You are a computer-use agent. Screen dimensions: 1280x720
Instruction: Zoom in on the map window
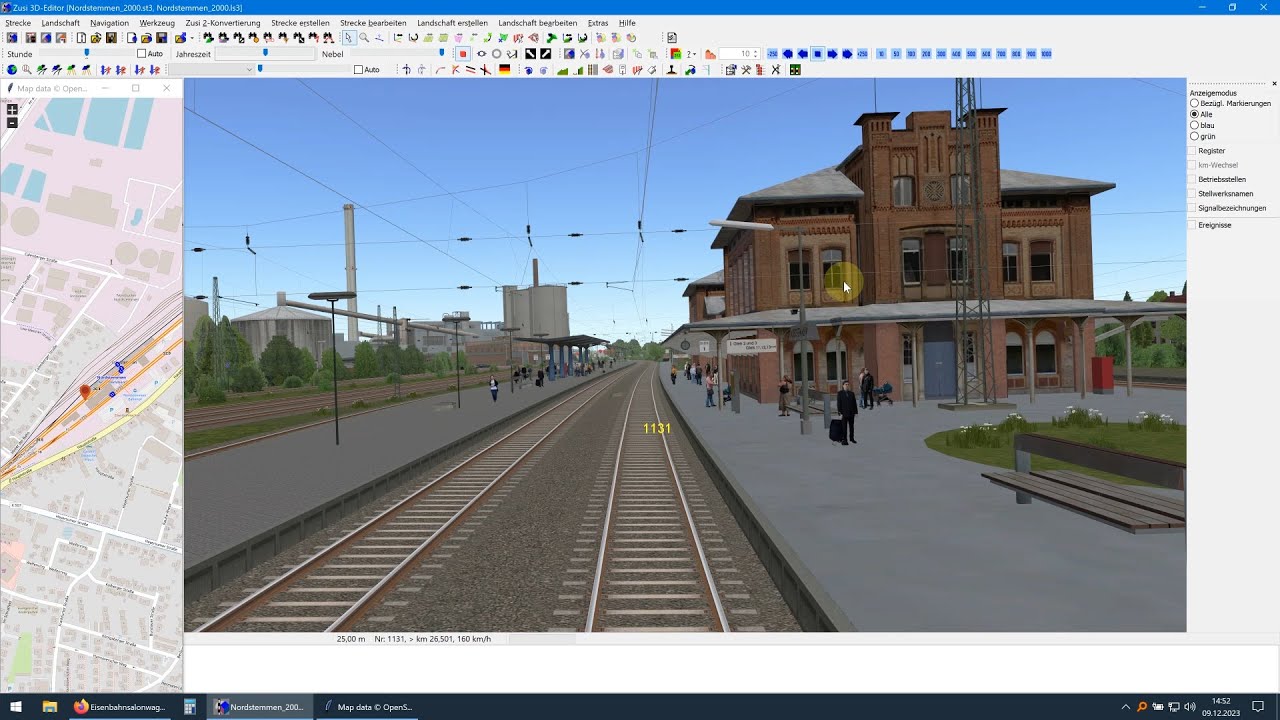click(x=12, y=109)
